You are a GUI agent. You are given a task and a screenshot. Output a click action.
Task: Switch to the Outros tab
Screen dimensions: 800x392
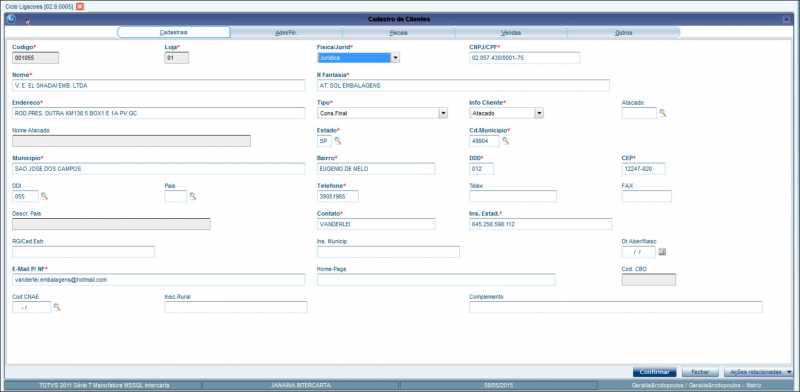point(623,33)
